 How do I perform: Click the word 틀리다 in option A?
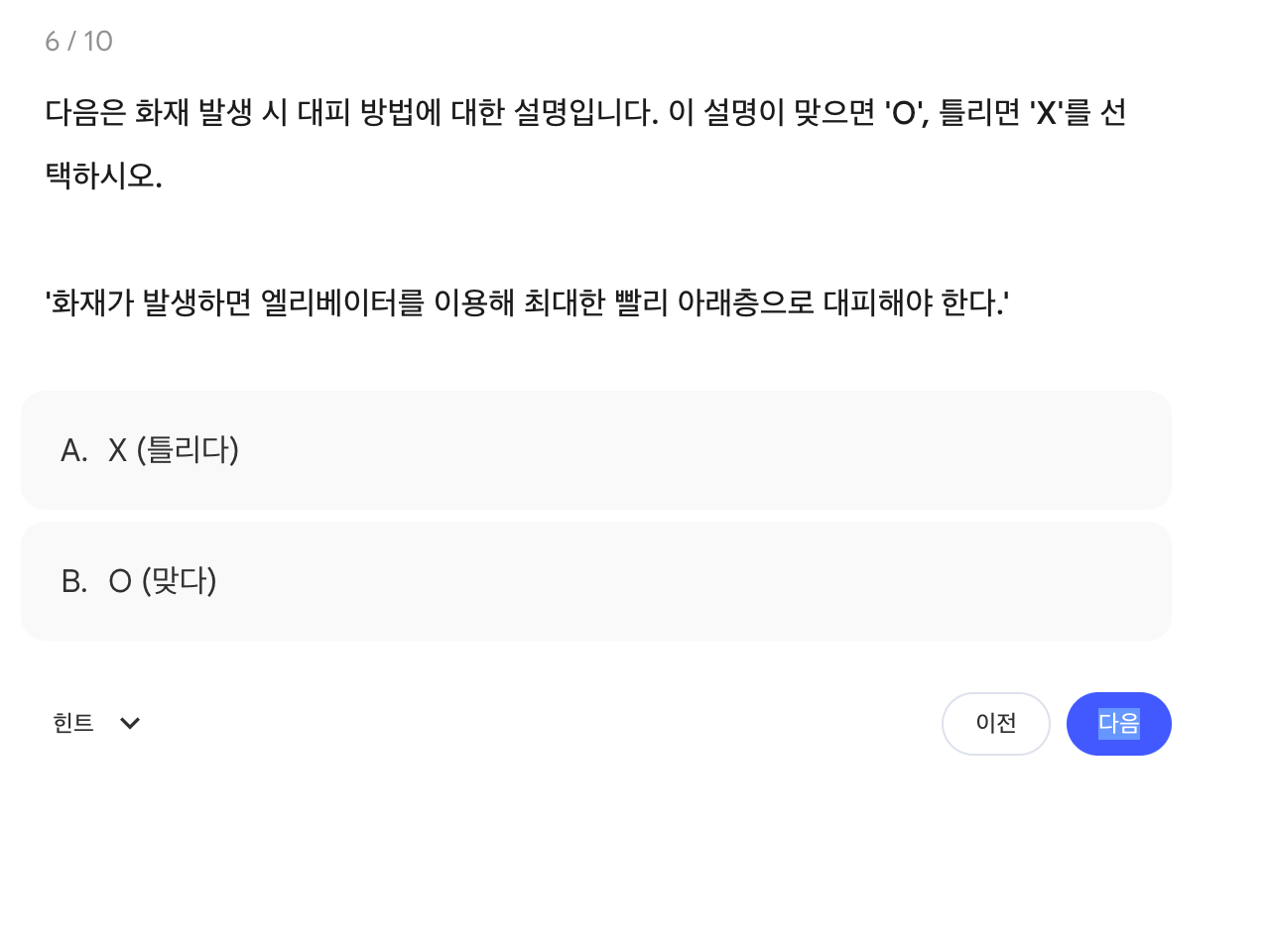[189, 450]
